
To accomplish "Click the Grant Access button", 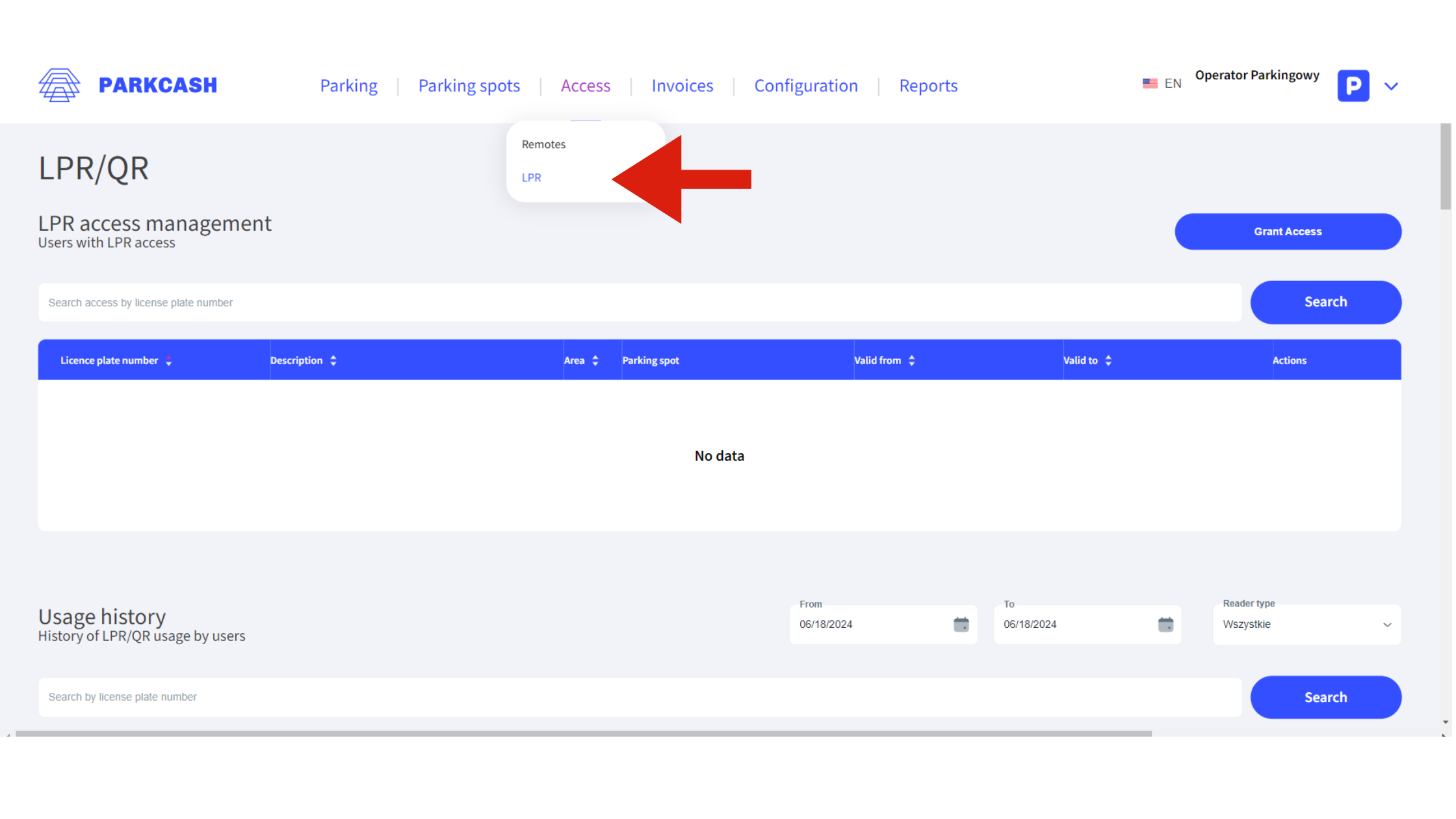I will tap(1288, 231).
